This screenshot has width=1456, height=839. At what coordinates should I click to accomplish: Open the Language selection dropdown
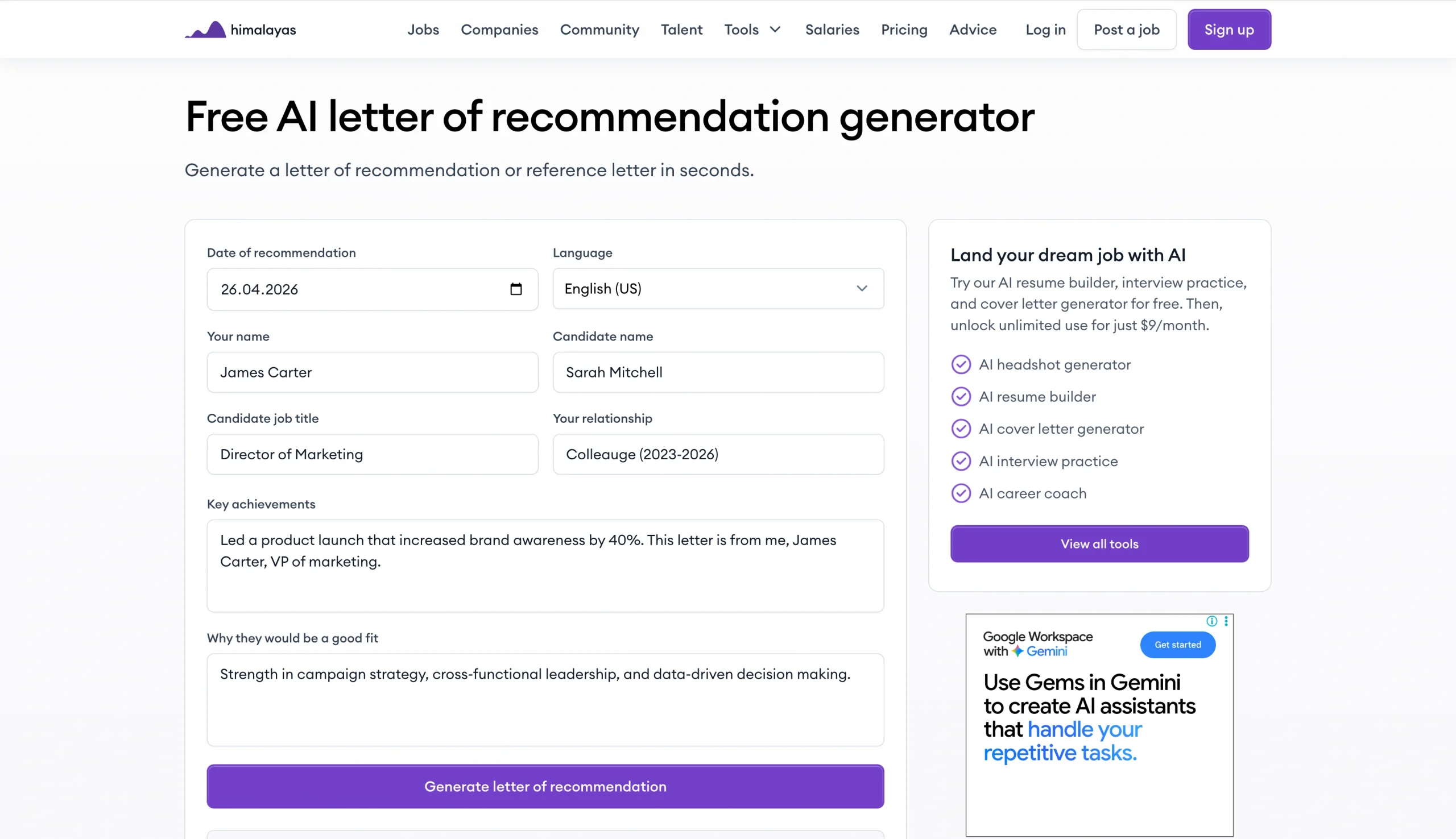tap(718, 289)
